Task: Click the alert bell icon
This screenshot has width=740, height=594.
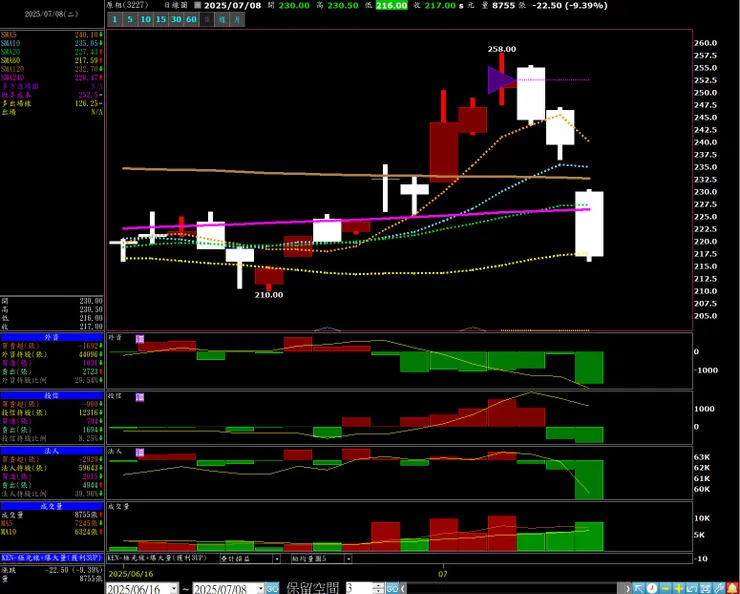Action: click(732, 588)
